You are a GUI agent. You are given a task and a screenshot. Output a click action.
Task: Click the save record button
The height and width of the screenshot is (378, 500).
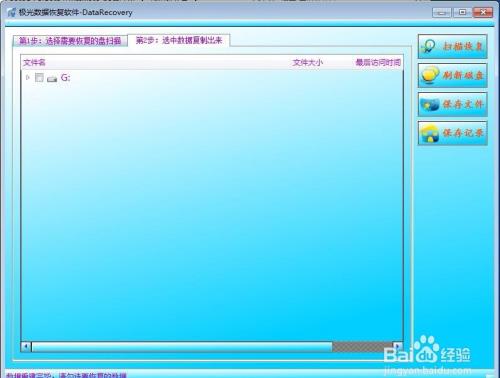[452, 133]
